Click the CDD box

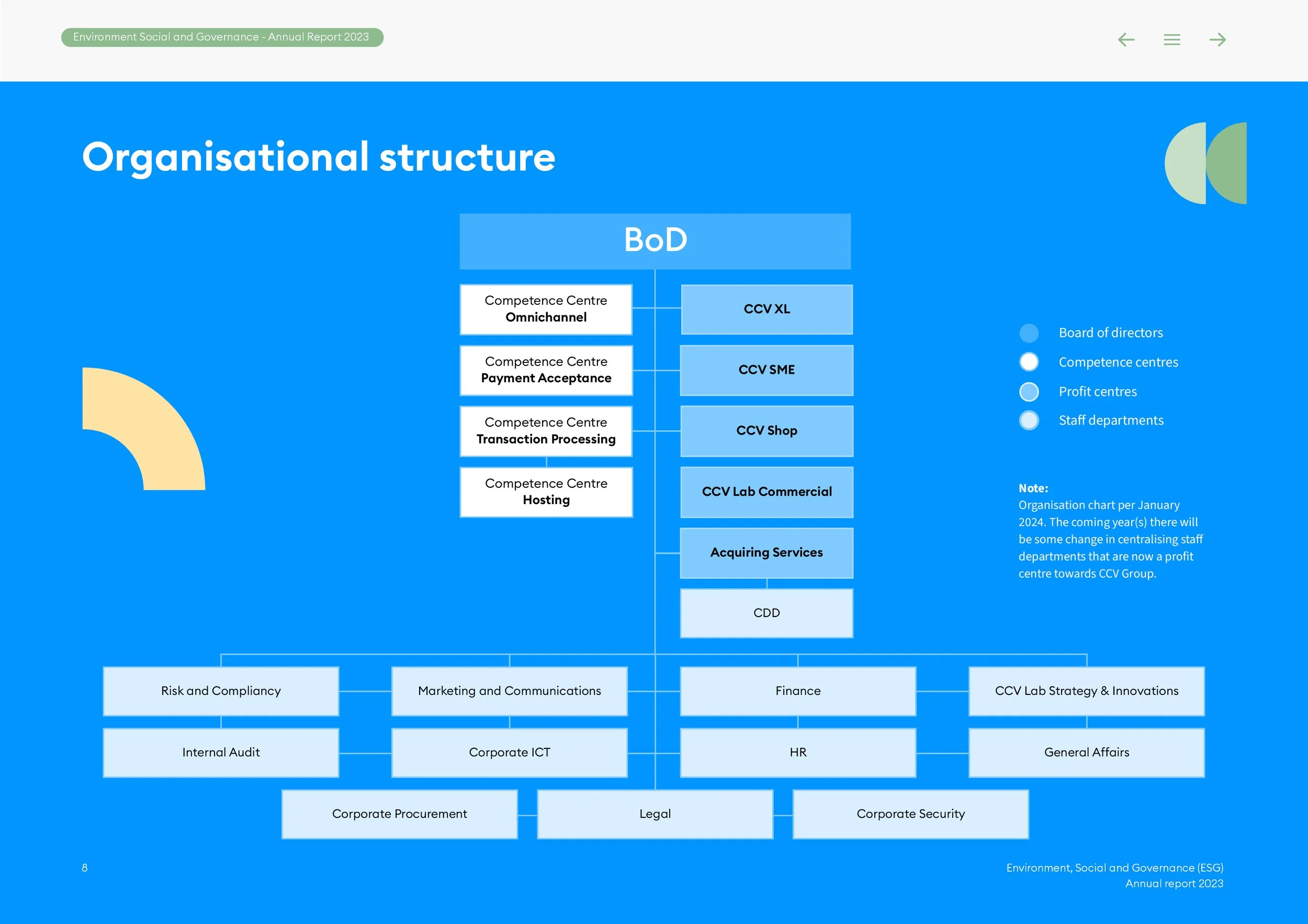coord(766,613)
